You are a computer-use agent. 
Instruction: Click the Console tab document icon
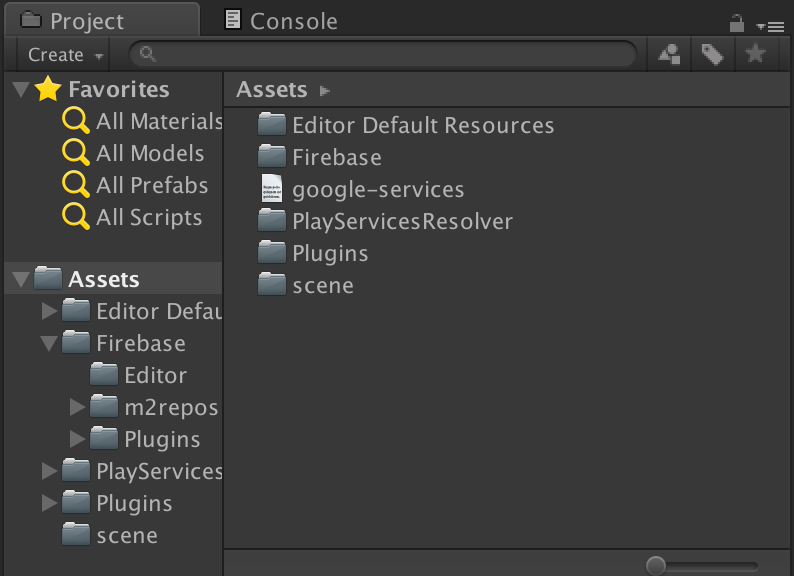coord(232,20)
